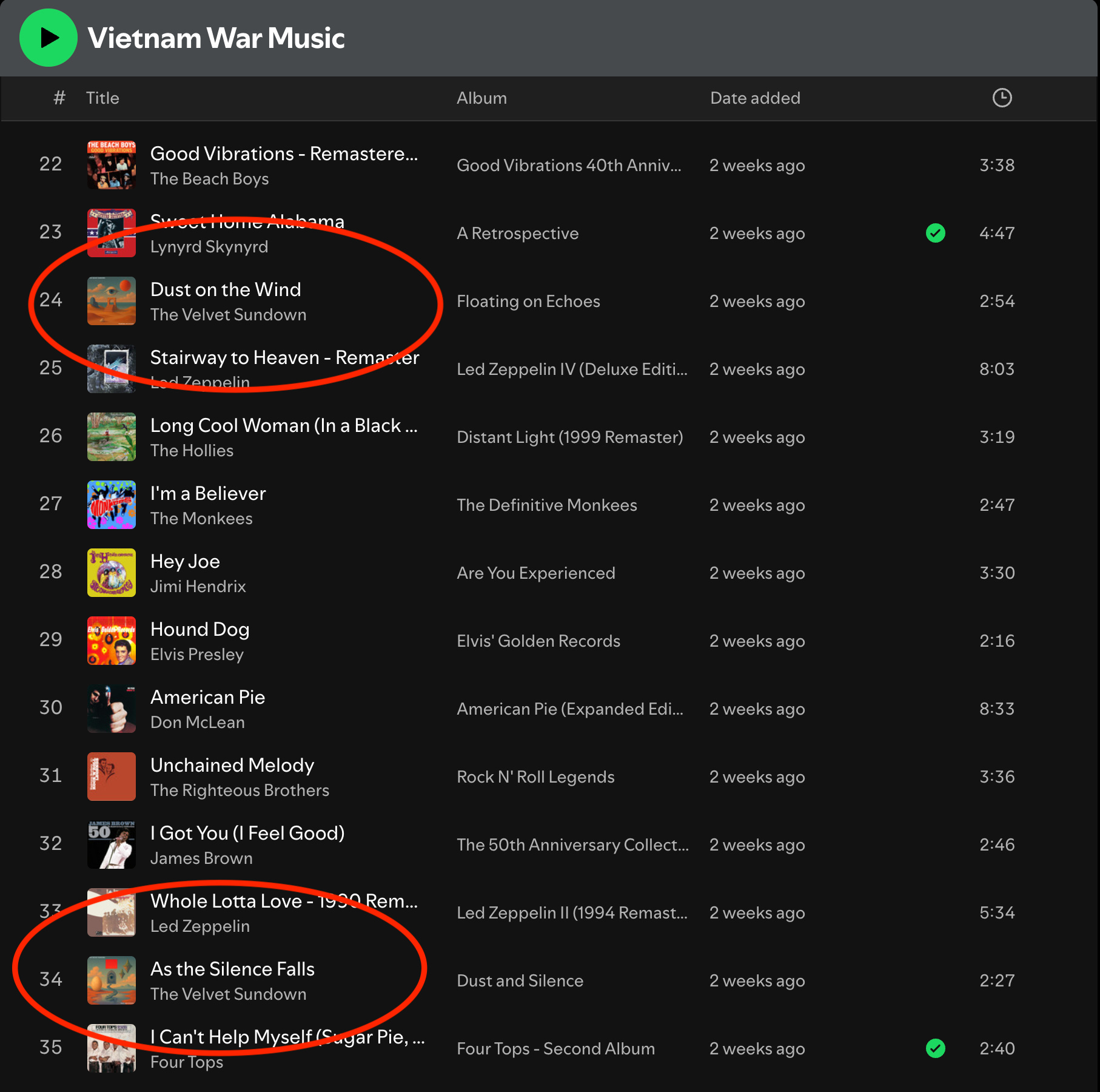Open artist Elvis Presley

[x=197, y=655]
